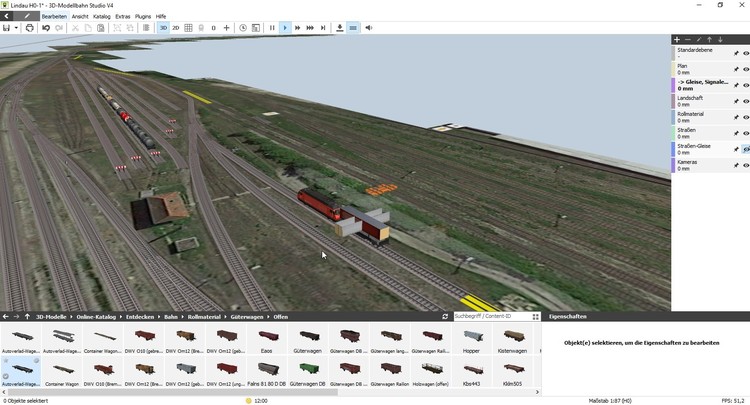Open the Güterwagen breadcrumb
Viewport: 750px width, 405px height.
click(x=247, y=317)
